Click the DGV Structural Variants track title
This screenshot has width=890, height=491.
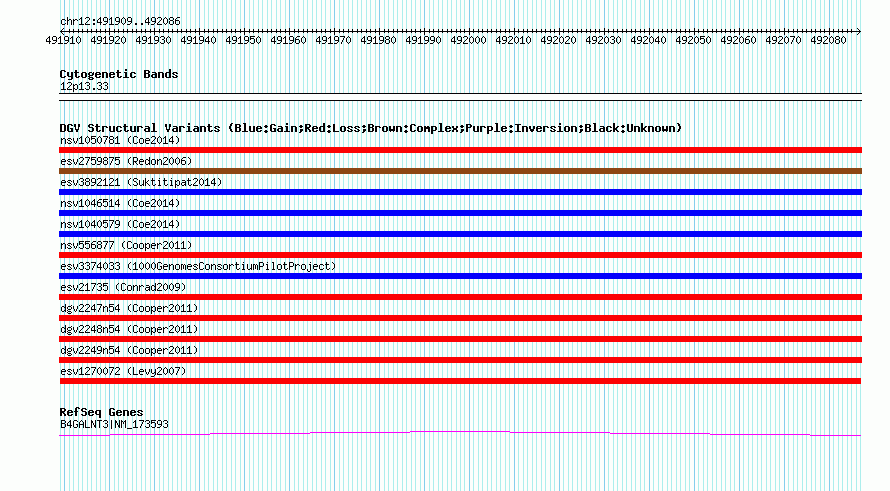[x=370, y=128]
